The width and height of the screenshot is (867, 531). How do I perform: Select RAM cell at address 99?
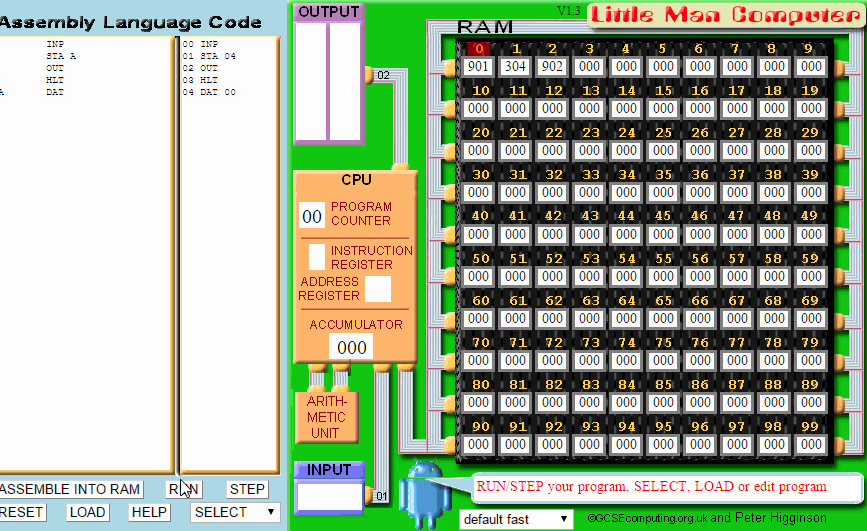pos(811,445)
